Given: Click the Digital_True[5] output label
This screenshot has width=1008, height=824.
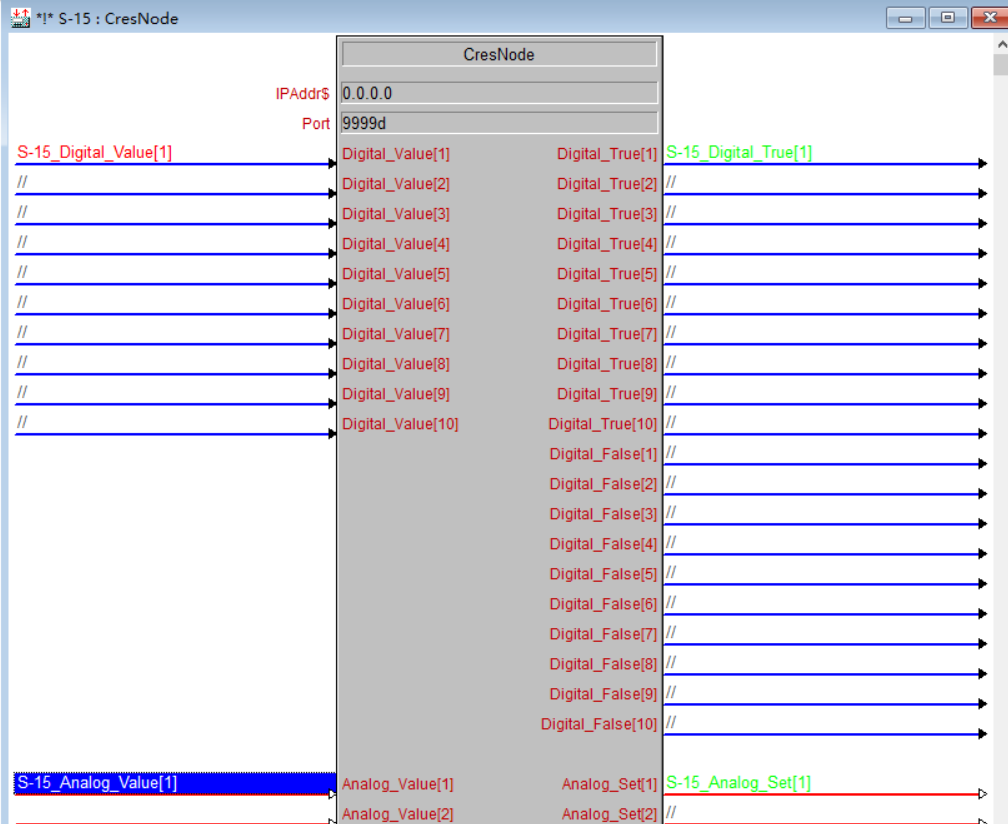Looking at the screenshot, I should [x=607, y=274].
